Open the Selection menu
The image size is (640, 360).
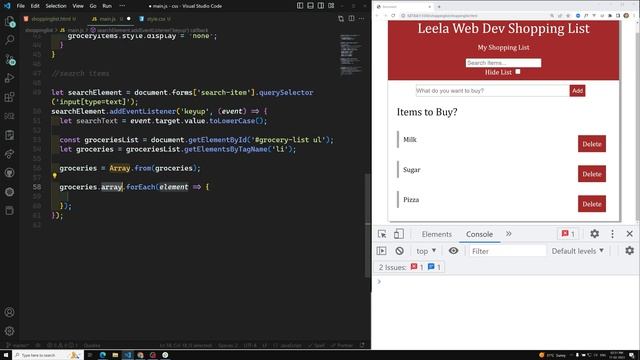(x=56, y=6)
